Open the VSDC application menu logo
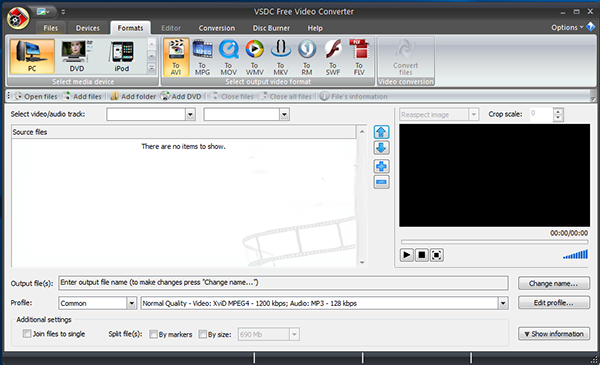Viewport: 600px width, 365px height. (x=18, y=18)
